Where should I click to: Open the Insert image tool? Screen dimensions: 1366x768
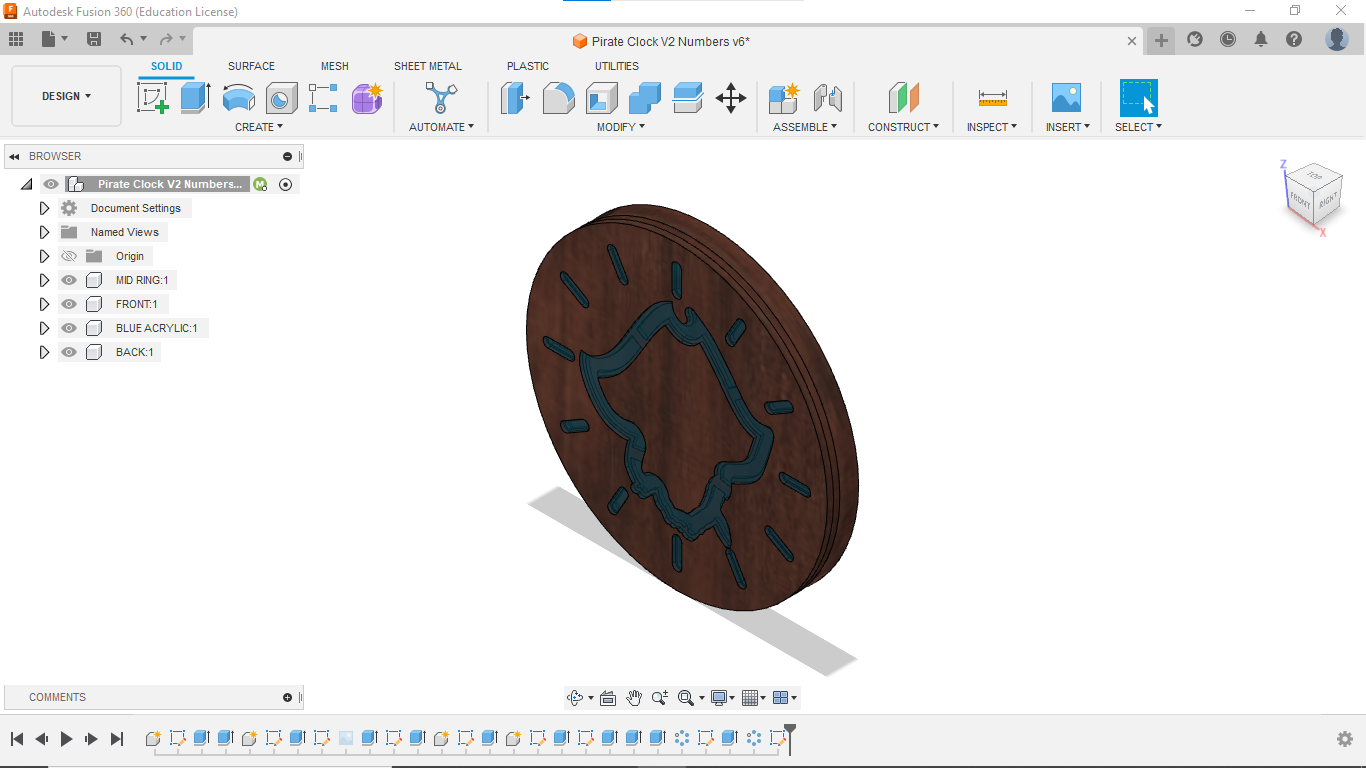(1066, 98)
